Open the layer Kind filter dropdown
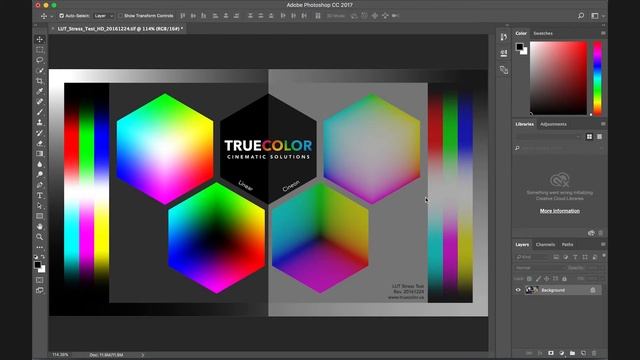 pyautogui.click(x=532, y=257)
